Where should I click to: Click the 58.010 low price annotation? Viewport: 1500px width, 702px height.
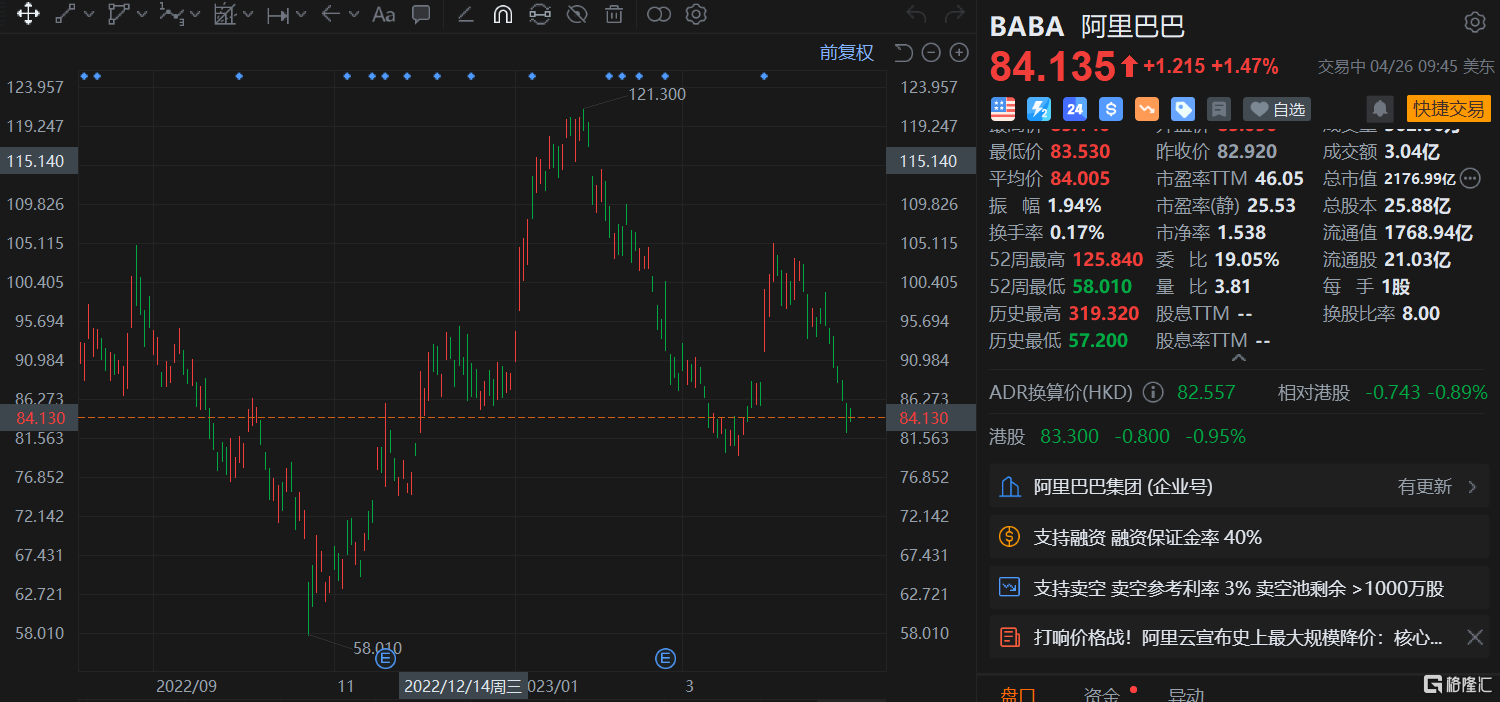pos(378,648)
